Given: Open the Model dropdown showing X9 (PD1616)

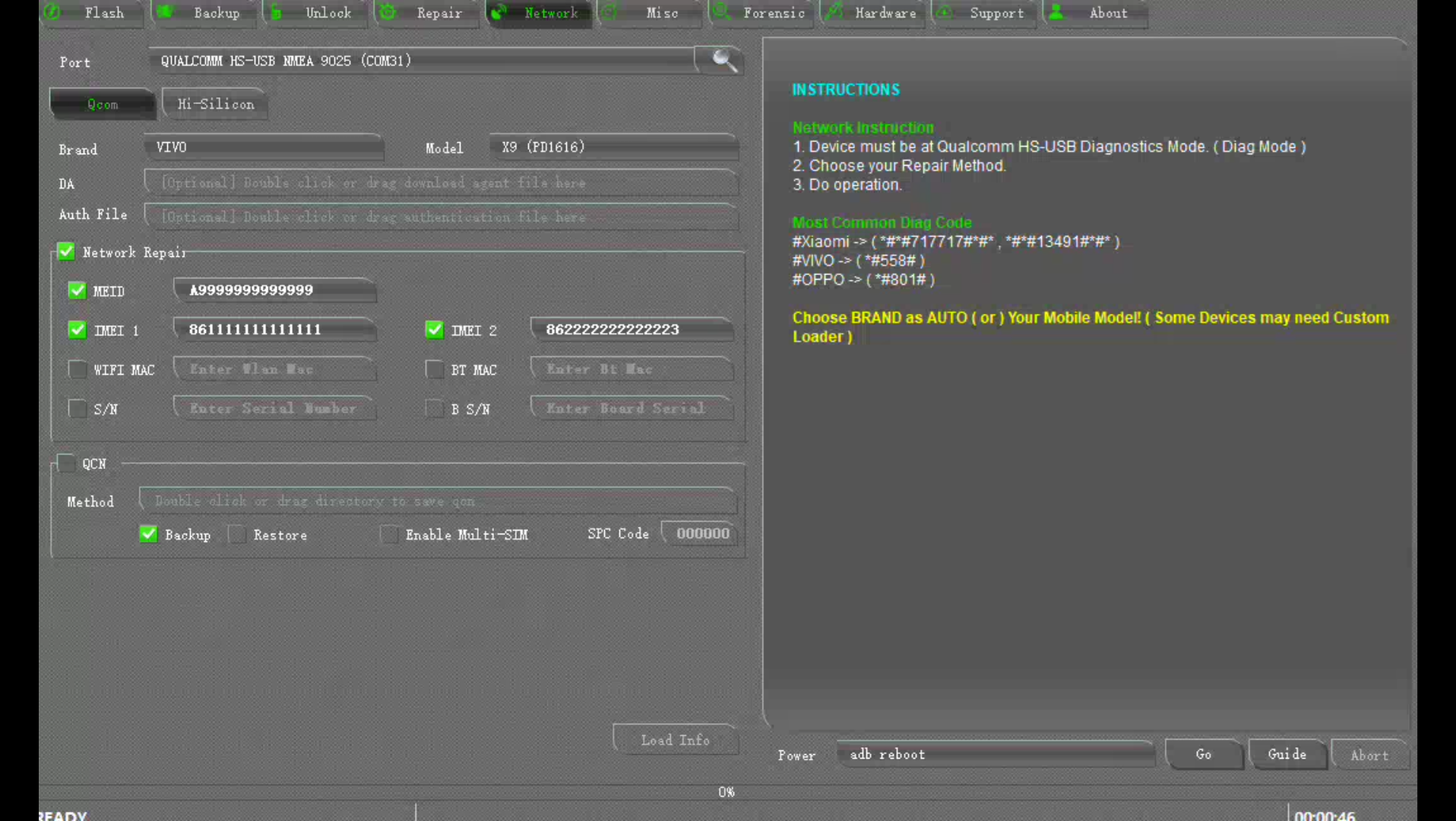Looking at the screenshot, I should pos(614,147).
